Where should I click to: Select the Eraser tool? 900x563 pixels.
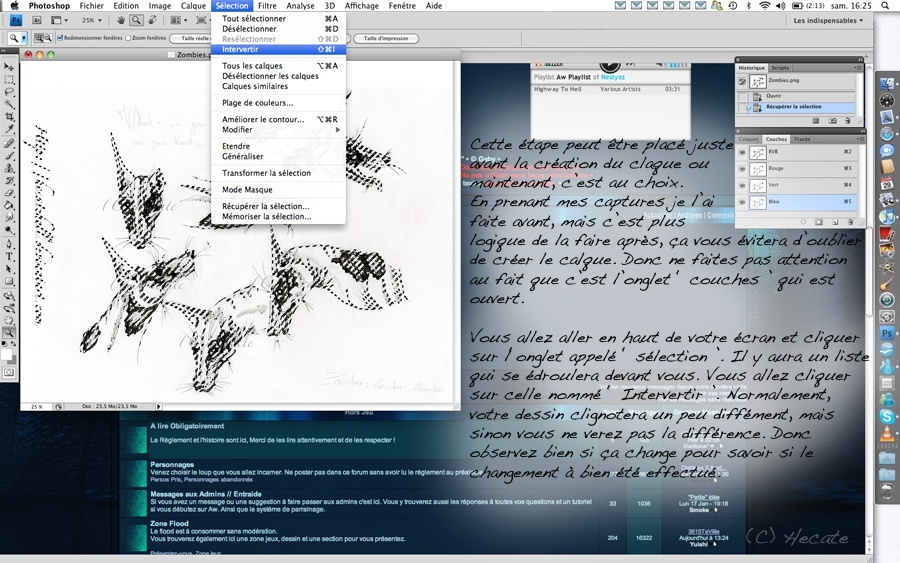[x=9, y=193]
